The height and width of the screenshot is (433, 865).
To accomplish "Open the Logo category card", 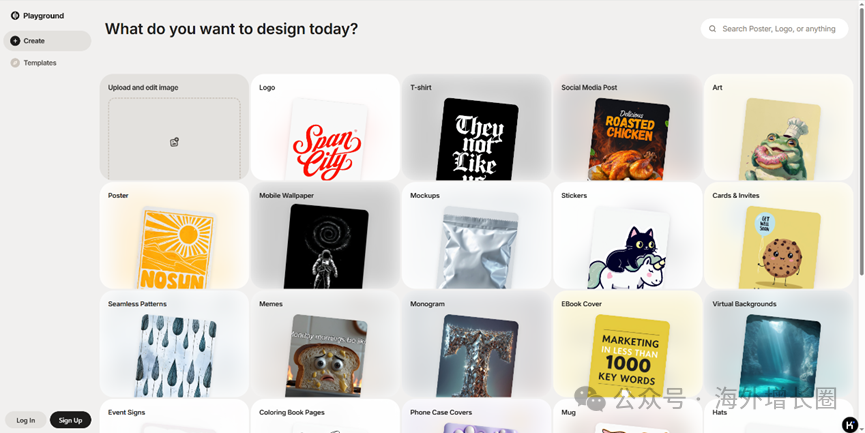I will tap(325, 127).
